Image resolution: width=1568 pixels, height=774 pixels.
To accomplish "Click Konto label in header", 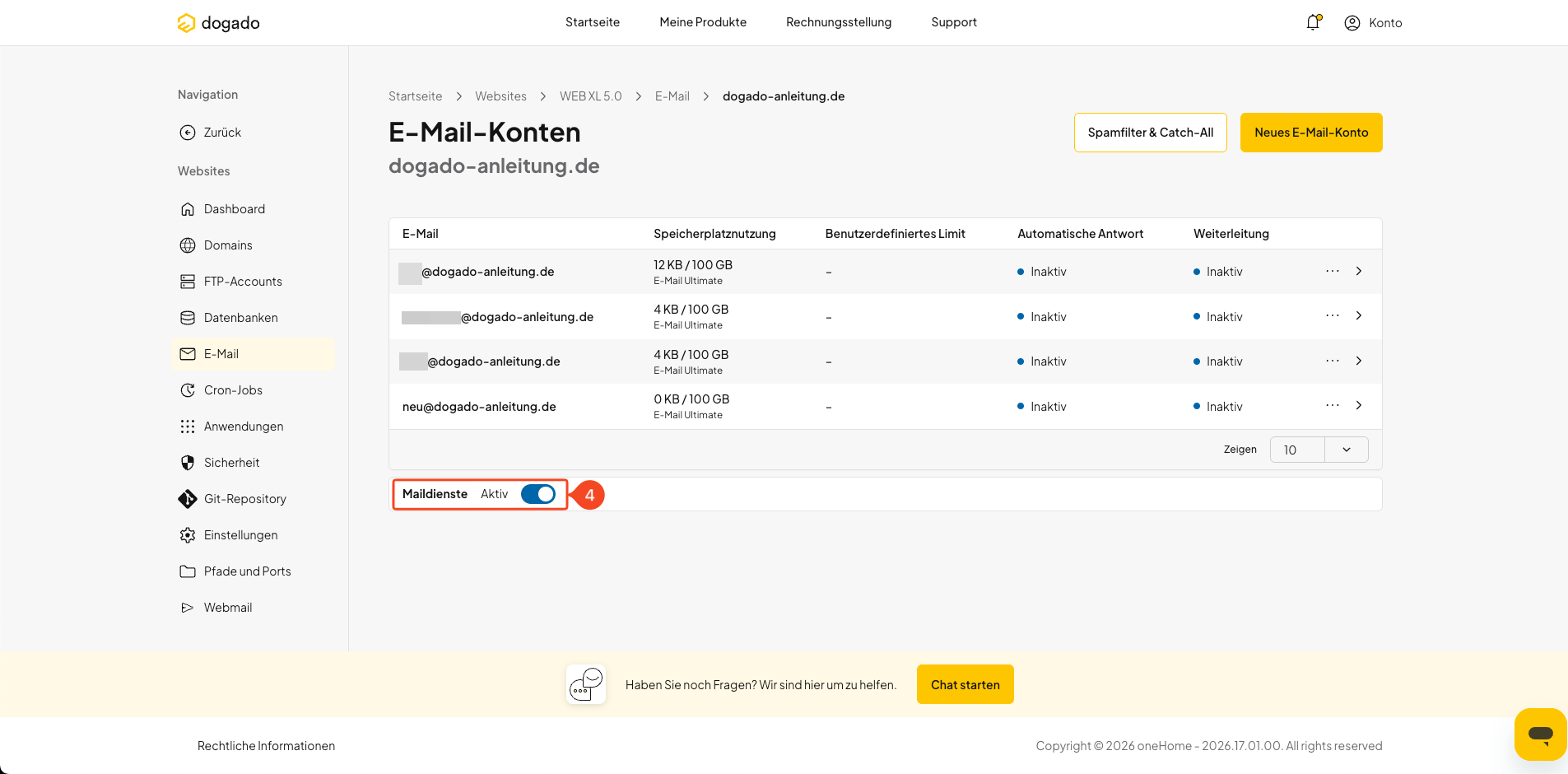I will tap(1385, 23).
